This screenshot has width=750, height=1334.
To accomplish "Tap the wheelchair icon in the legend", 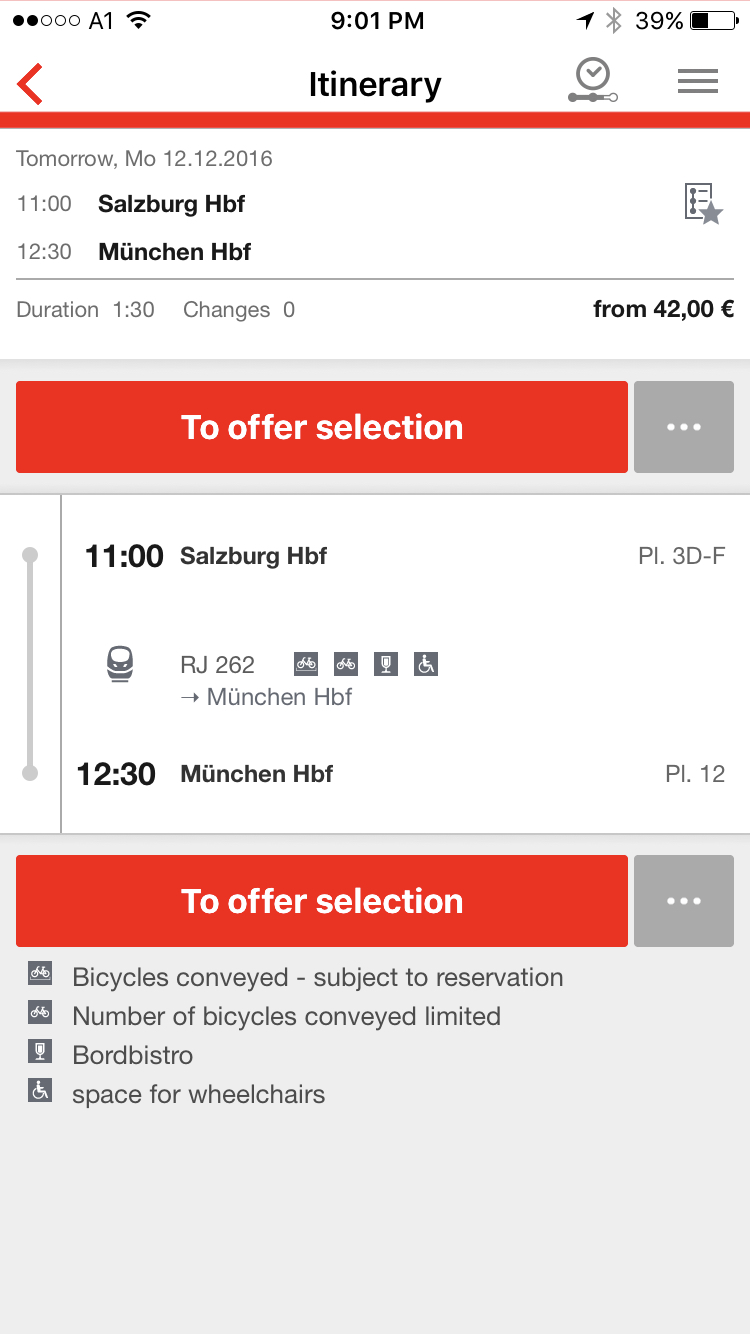I will (40, 1091).
